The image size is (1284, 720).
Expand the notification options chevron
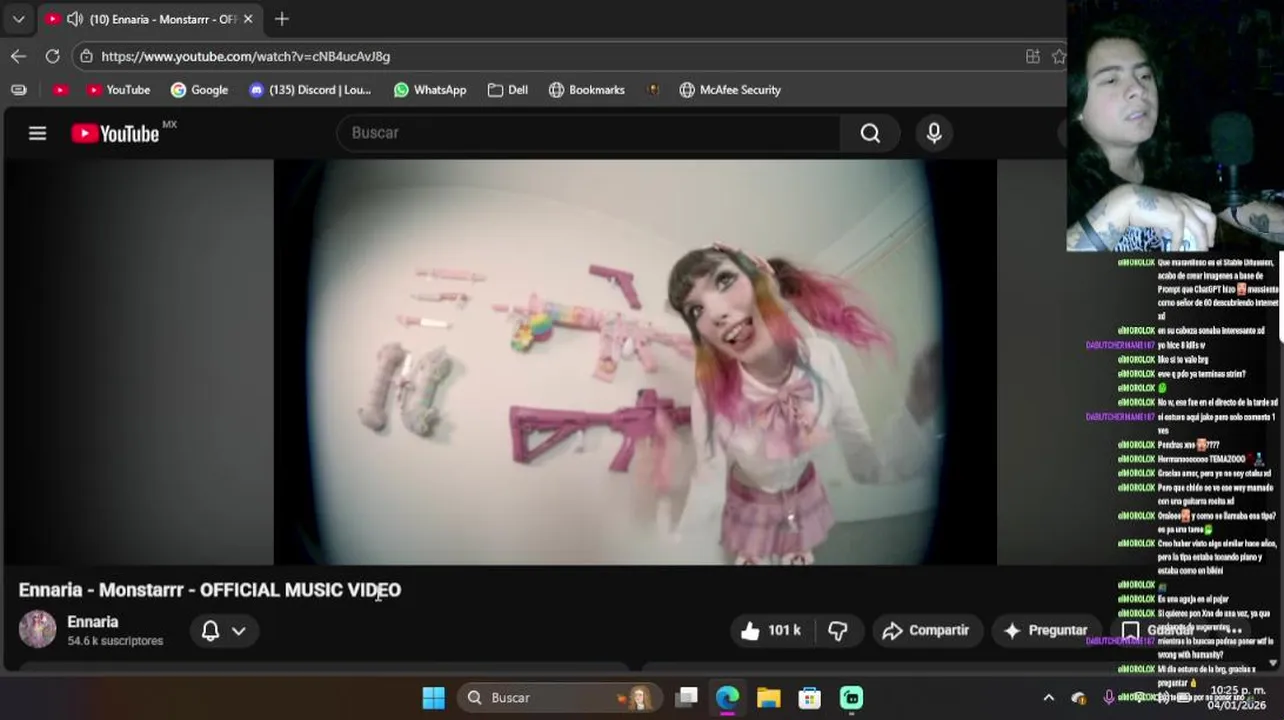(x=239, y=631)
